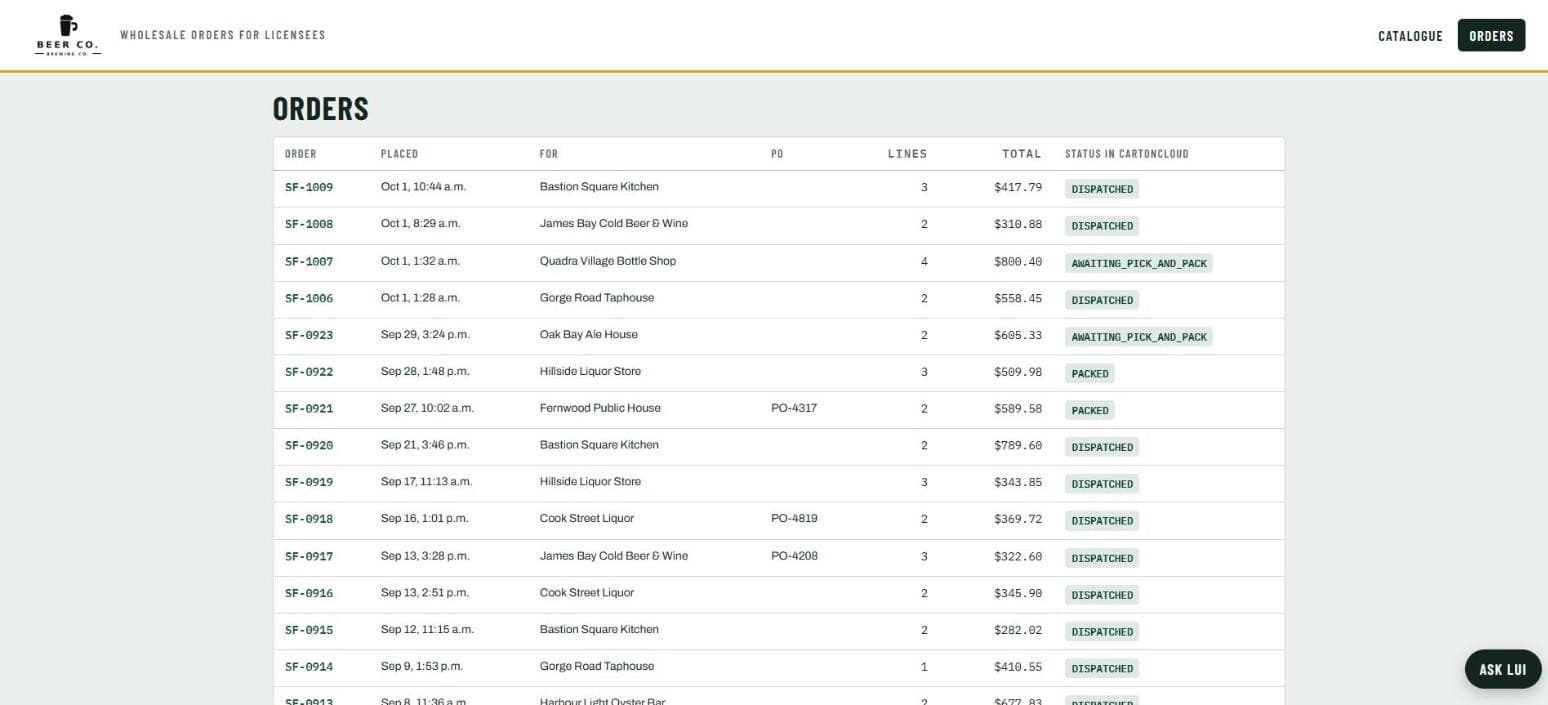This screenshot has width=1548, height=705.
Task: Click the $417.79 total
Action: pos(1018,187)
